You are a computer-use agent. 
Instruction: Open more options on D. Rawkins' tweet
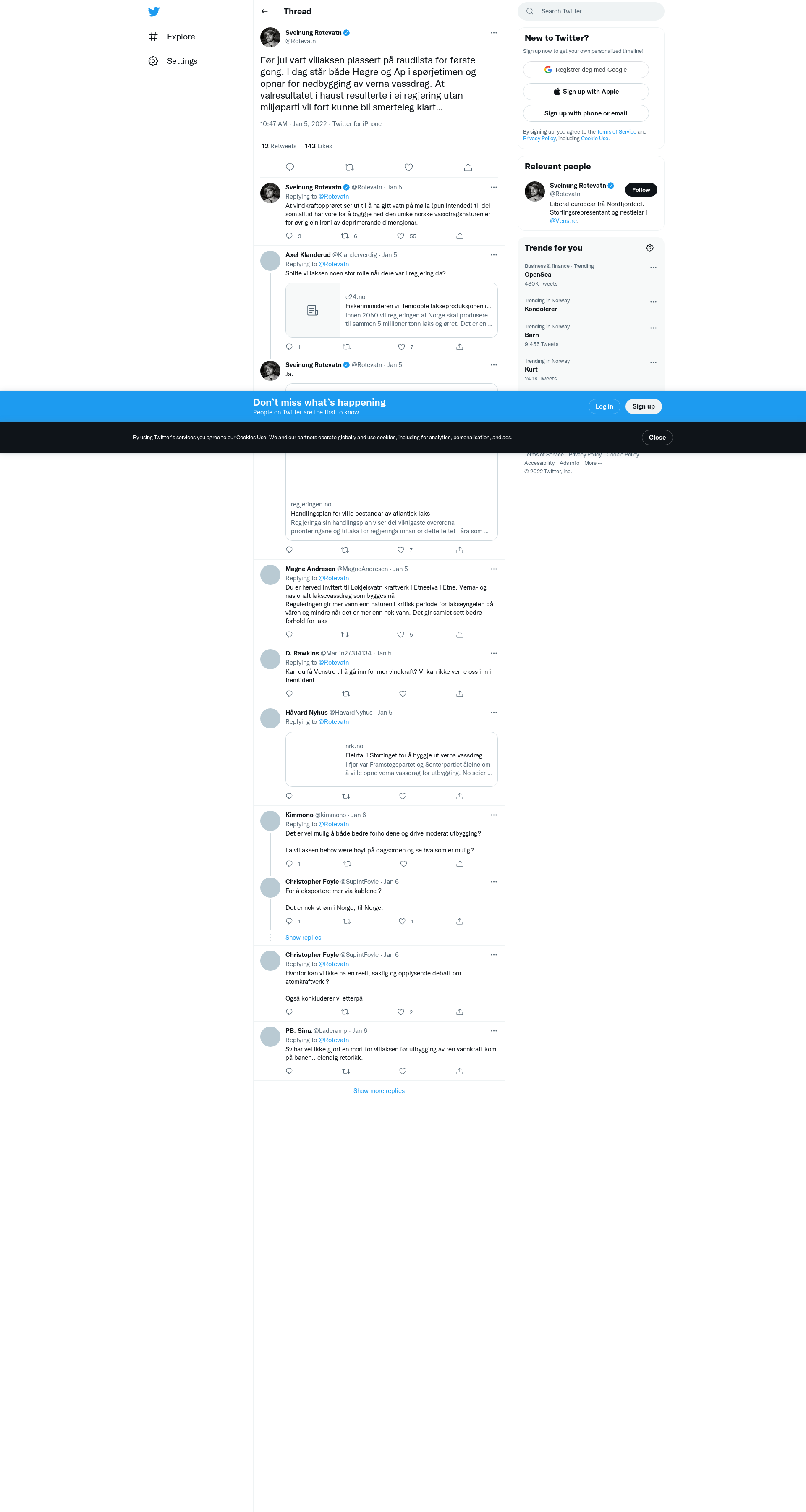pyautogui.click(x=494, y=653)
